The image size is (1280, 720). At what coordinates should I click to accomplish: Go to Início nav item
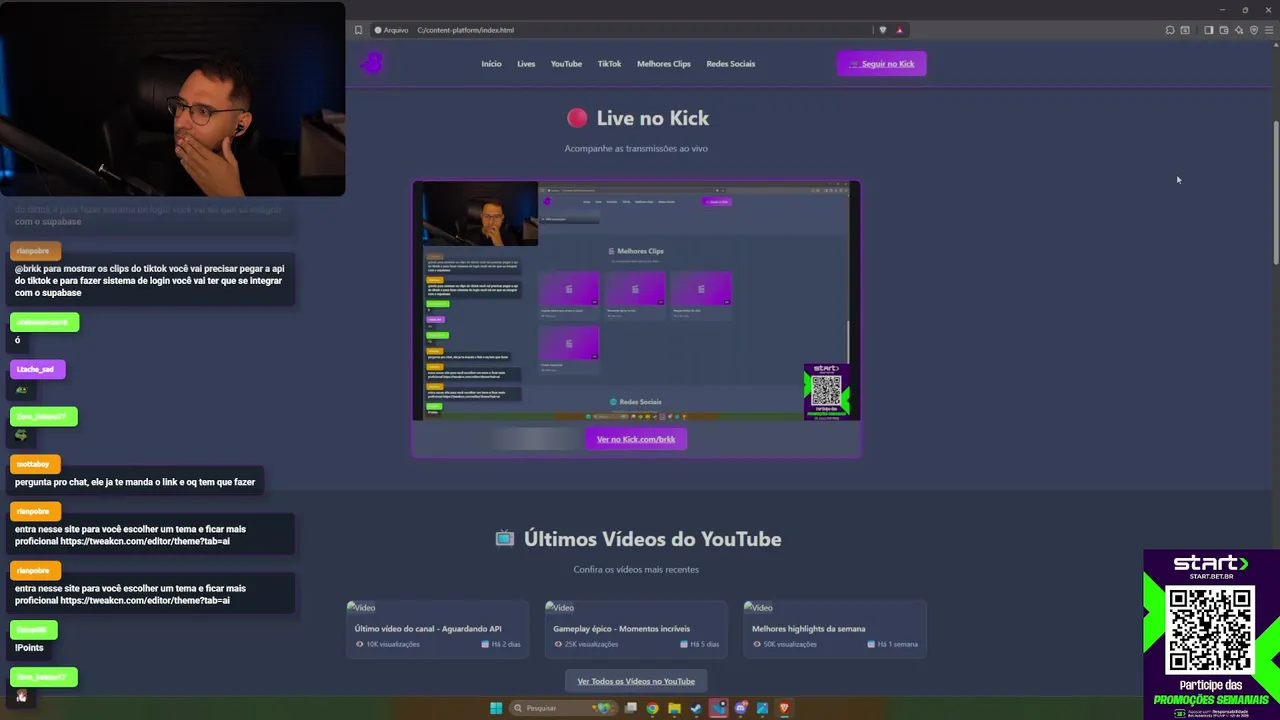click(491, 64)
